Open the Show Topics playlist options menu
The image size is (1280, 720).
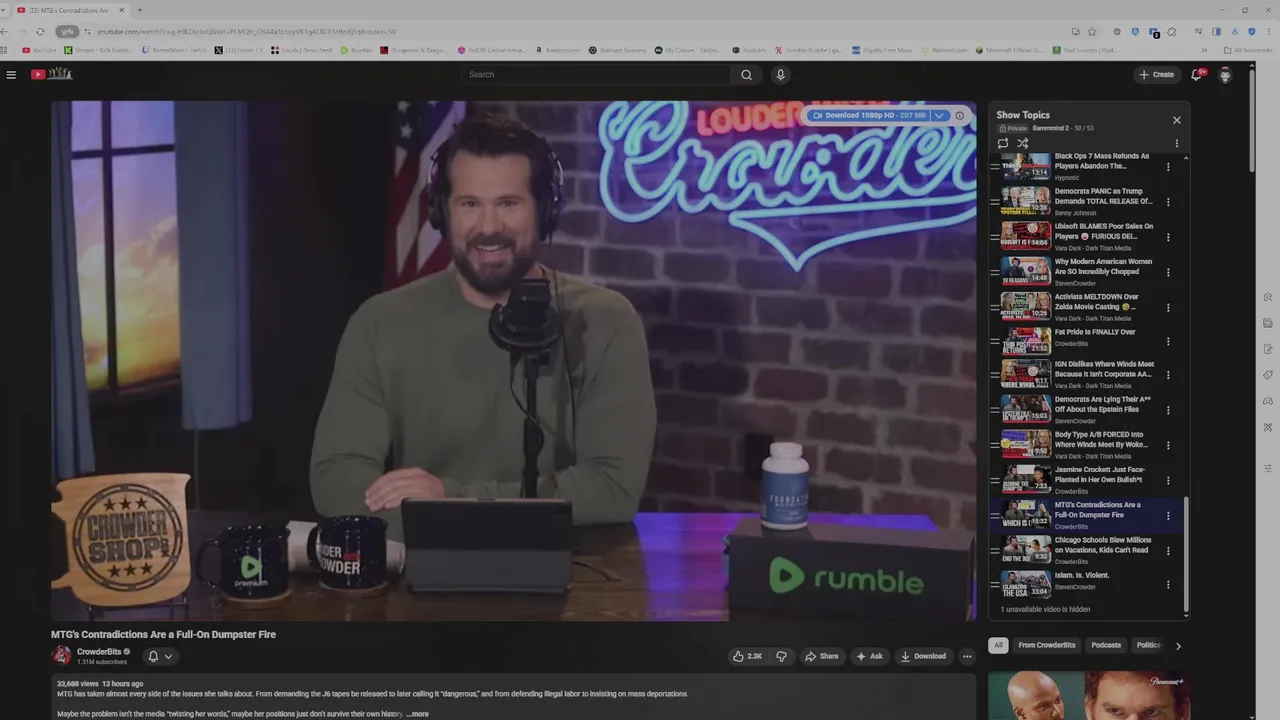click(x=1176, y=143)
